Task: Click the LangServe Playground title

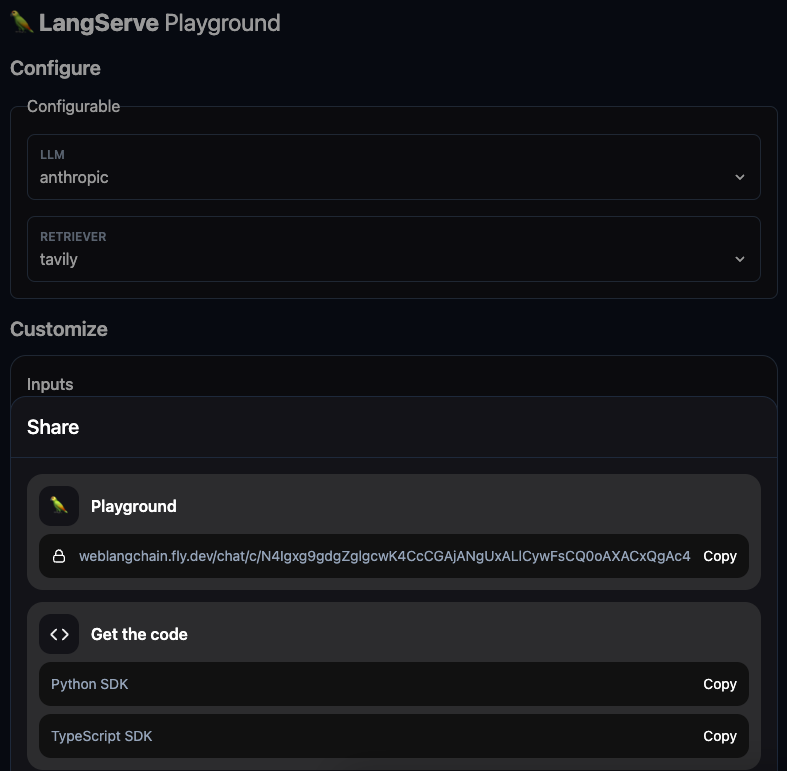Action: click(160, 23)
